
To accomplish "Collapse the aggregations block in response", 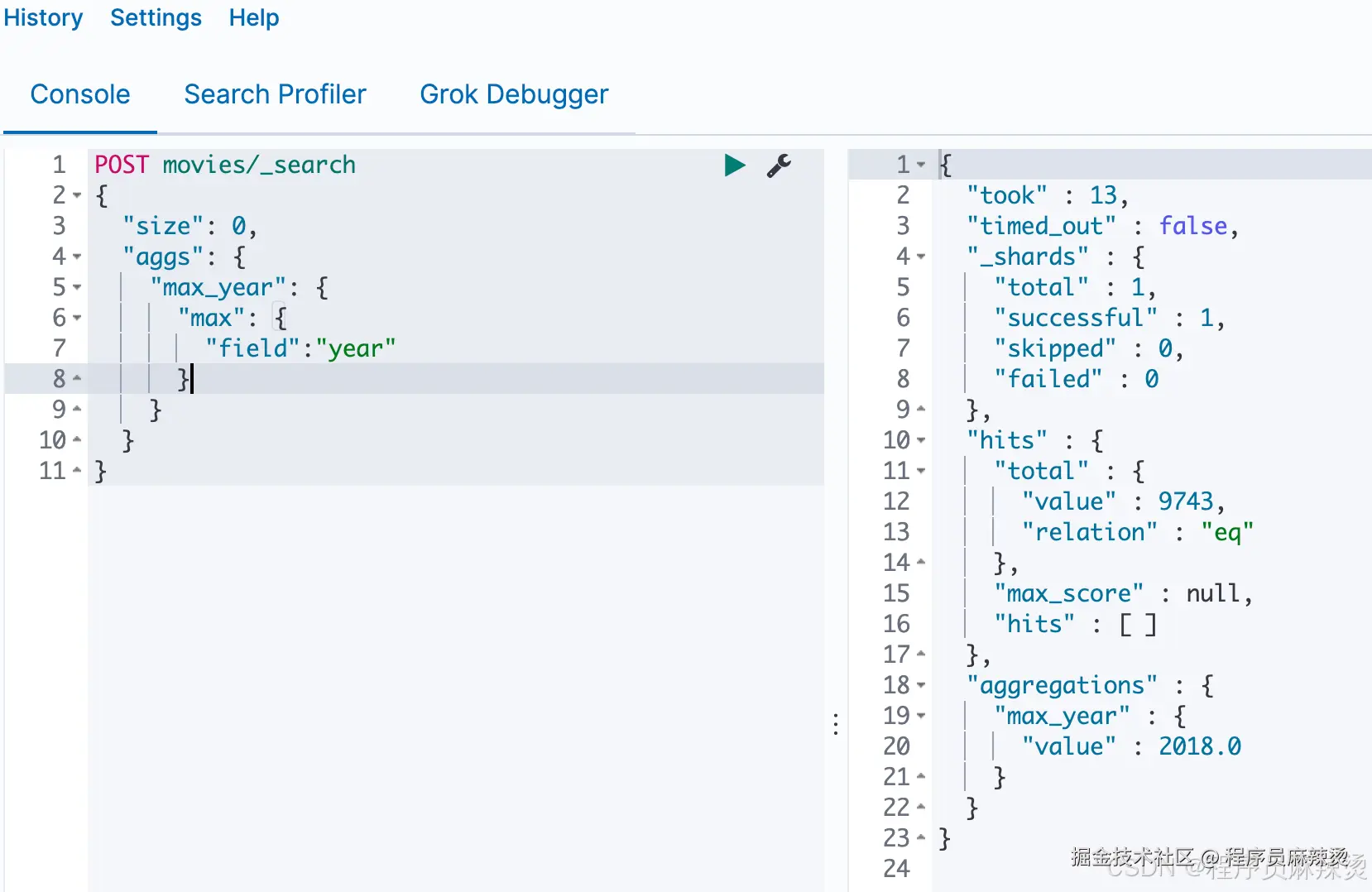I will click(921, 686).
